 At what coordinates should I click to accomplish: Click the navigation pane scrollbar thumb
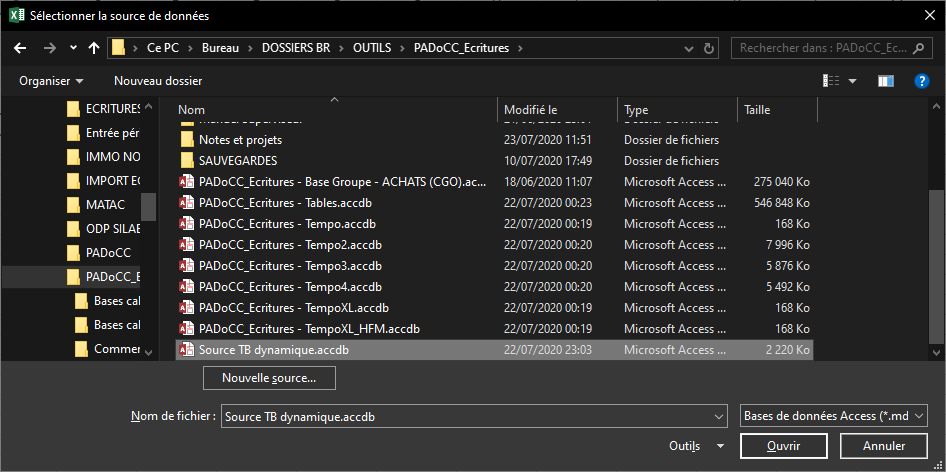pos(148,206)
